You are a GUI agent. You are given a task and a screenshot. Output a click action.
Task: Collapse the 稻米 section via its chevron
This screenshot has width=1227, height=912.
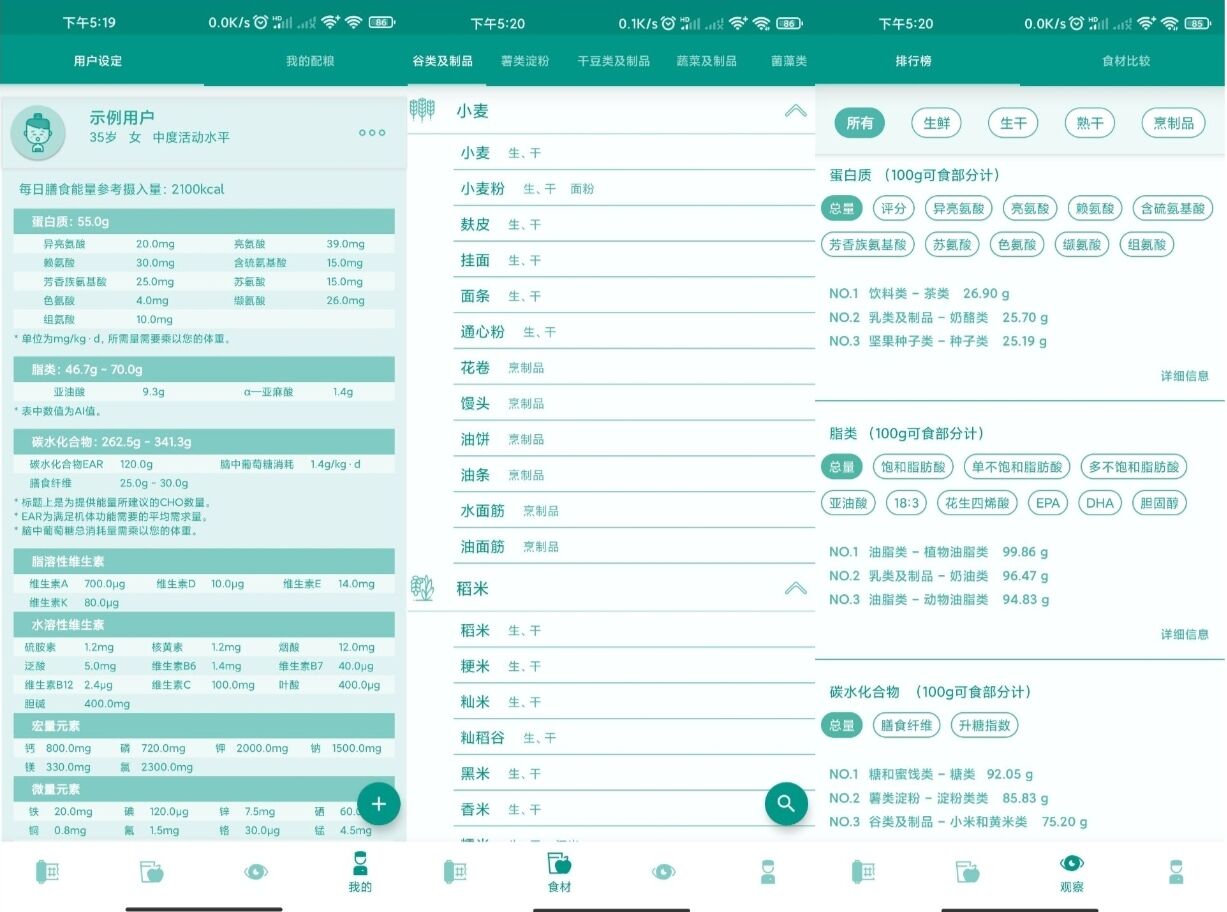click(x=795, y=589)
